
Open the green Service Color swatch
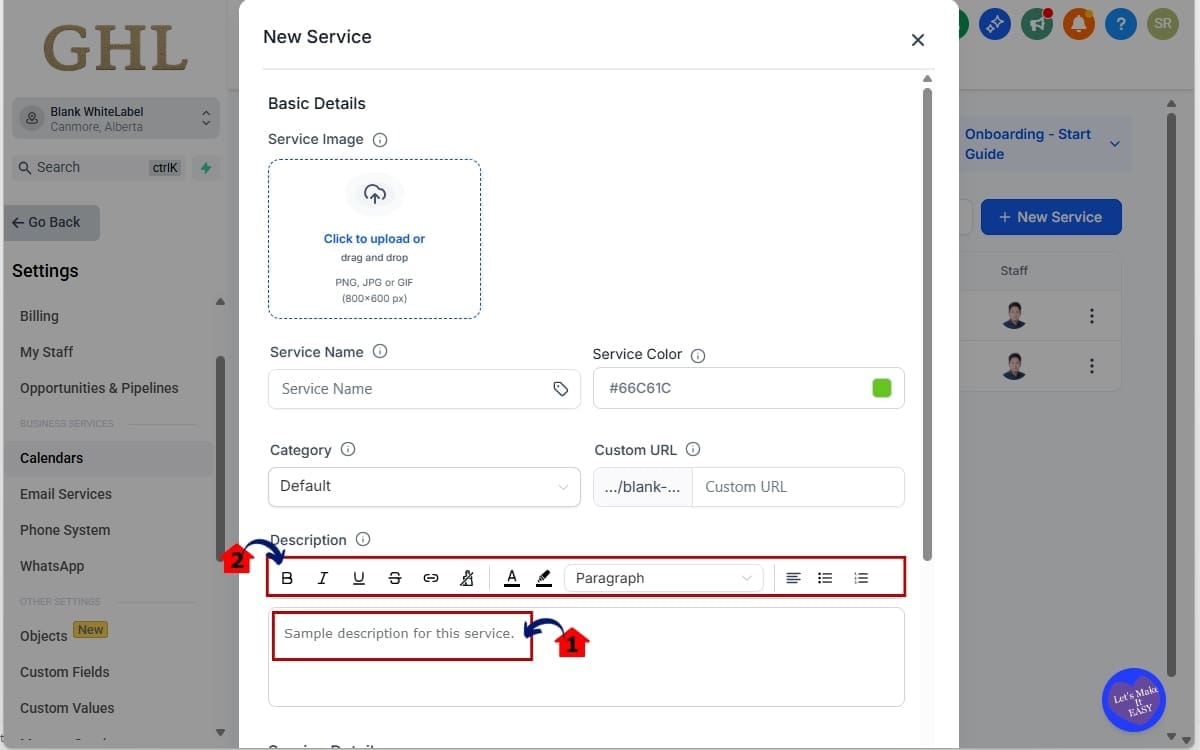[881, 388]
